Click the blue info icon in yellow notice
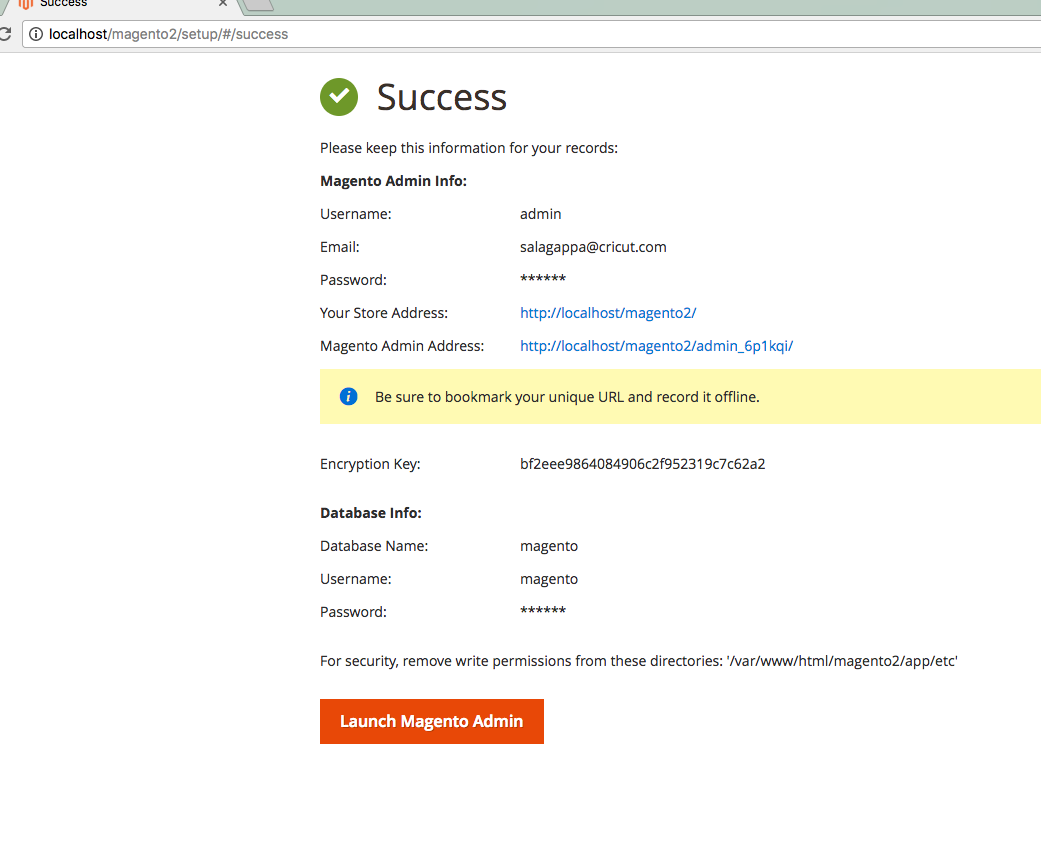Viewport: 1041px width, 852px height. 349,396
